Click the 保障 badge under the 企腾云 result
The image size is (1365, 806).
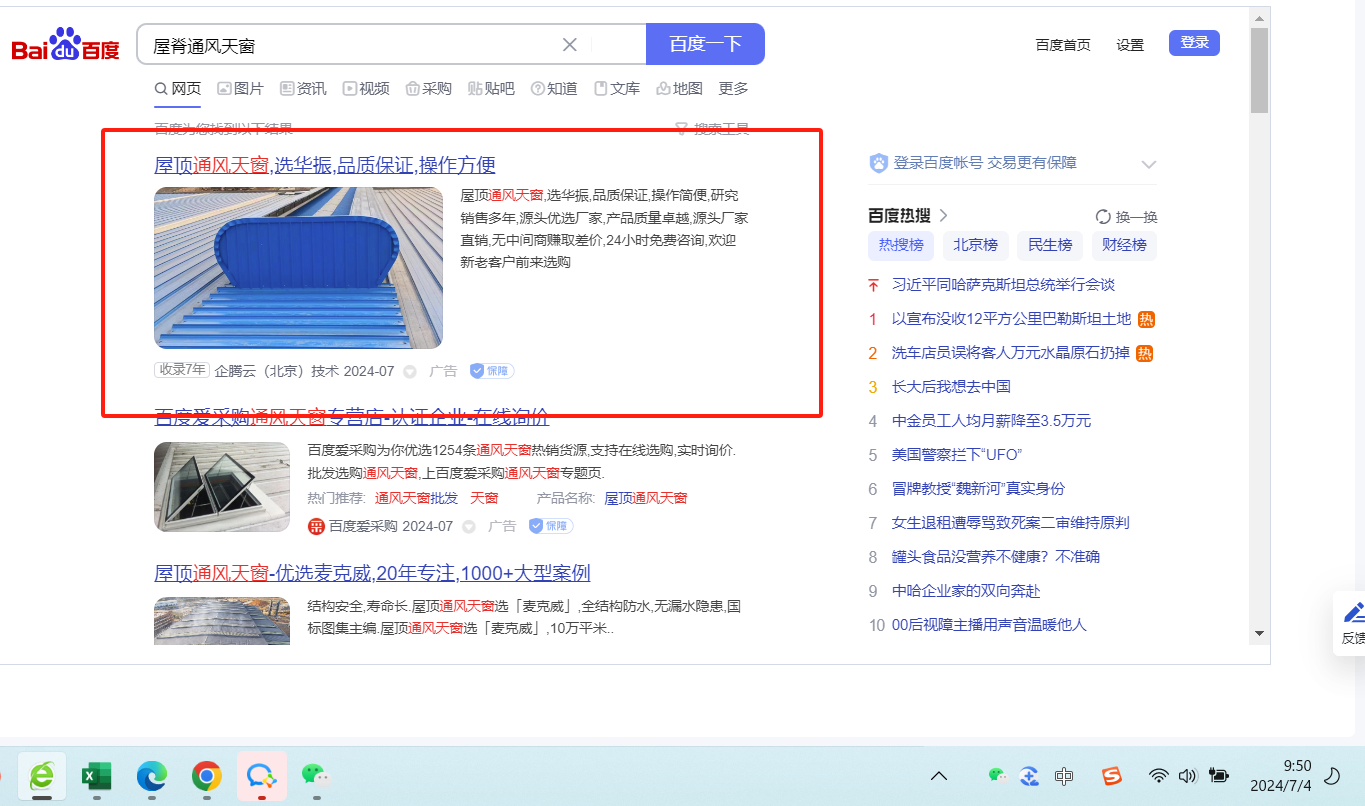pos(492,371)
